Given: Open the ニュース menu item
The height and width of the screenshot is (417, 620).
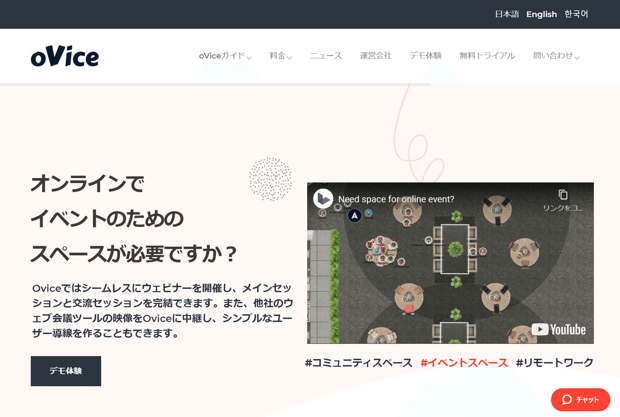Looking at the screenshot, I should click(x=326, y=56).
